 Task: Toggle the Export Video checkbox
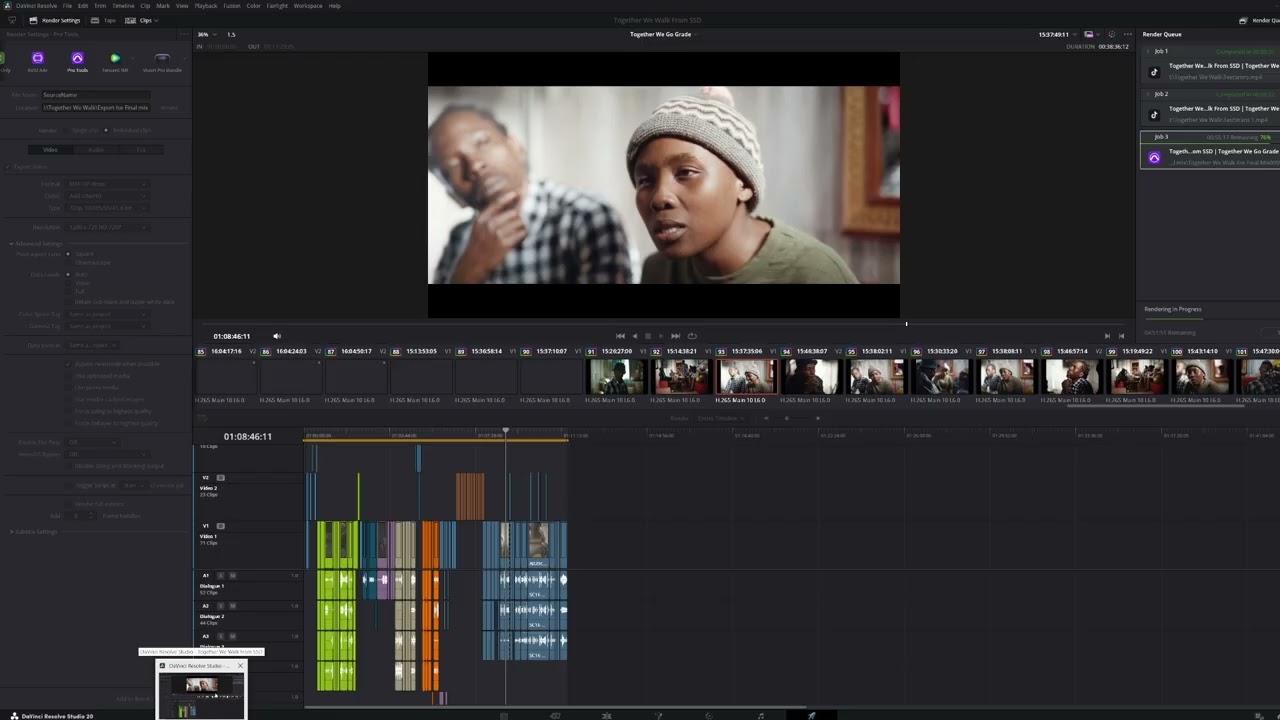tap(8, 167)
